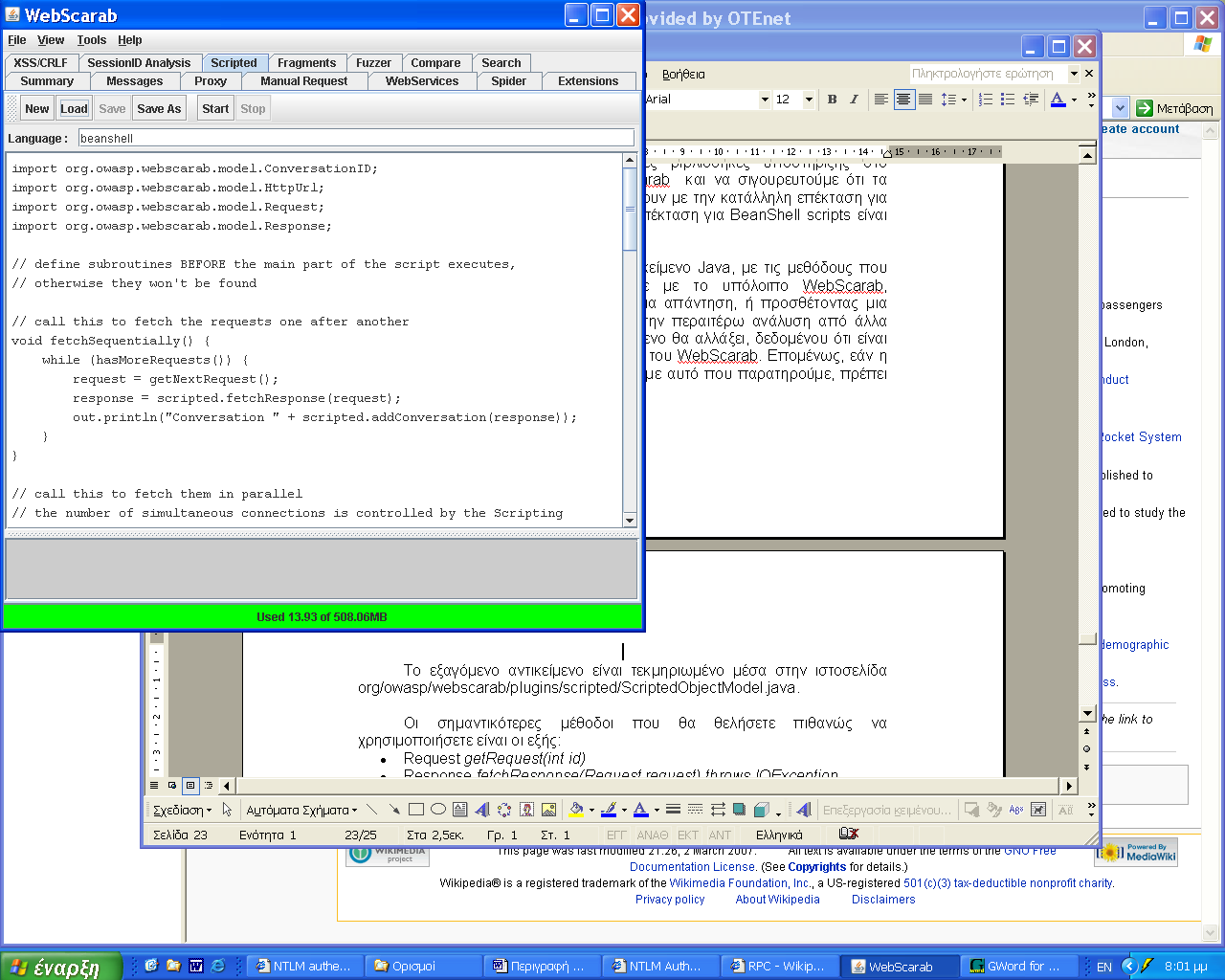Click the line spacing icon in Word
Viewport: 1225px width, 980px height.
(x=948, y=100)
